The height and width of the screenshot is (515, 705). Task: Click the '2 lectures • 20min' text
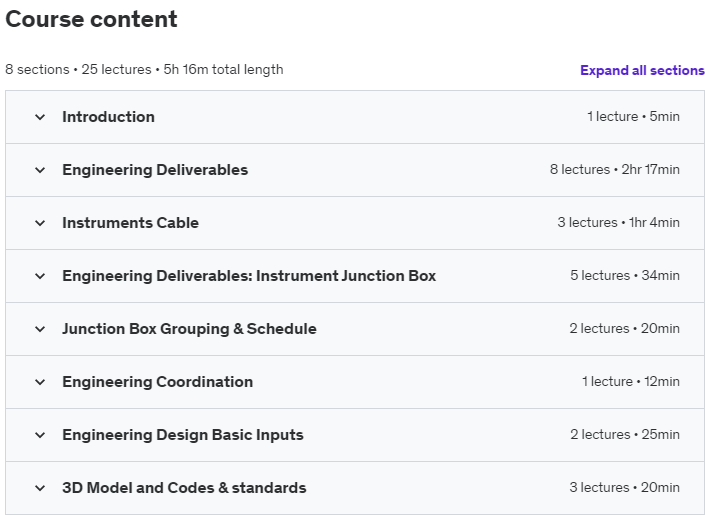pyautogui.click(x=625, y=329)
